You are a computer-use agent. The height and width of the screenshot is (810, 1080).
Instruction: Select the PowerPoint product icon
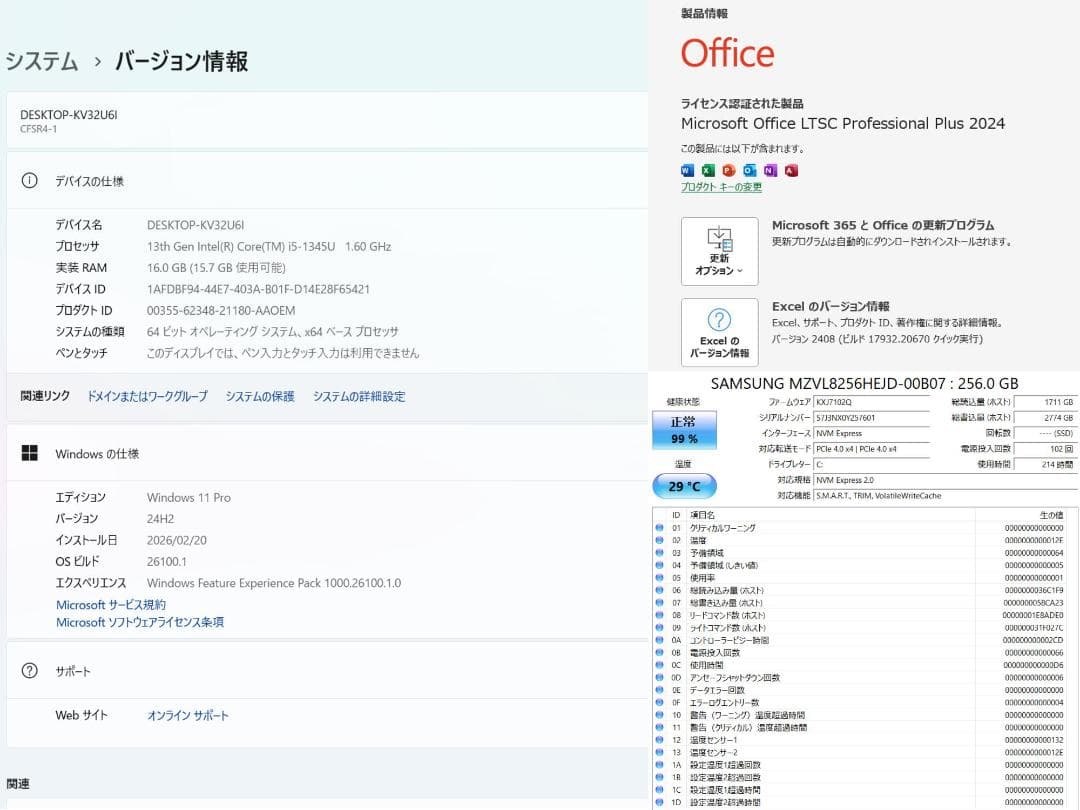[730, 170]
